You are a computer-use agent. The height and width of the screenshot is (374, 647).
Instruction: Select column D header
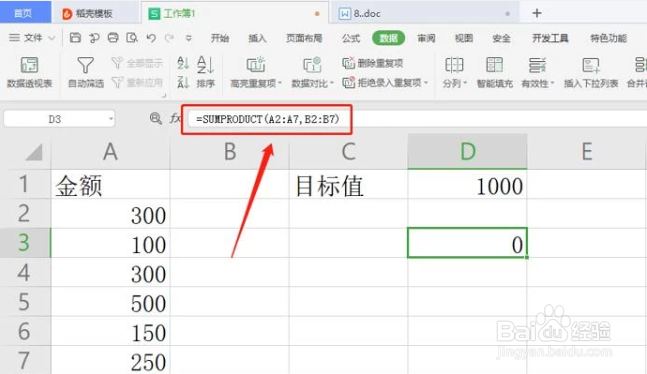tap(467, 151)
